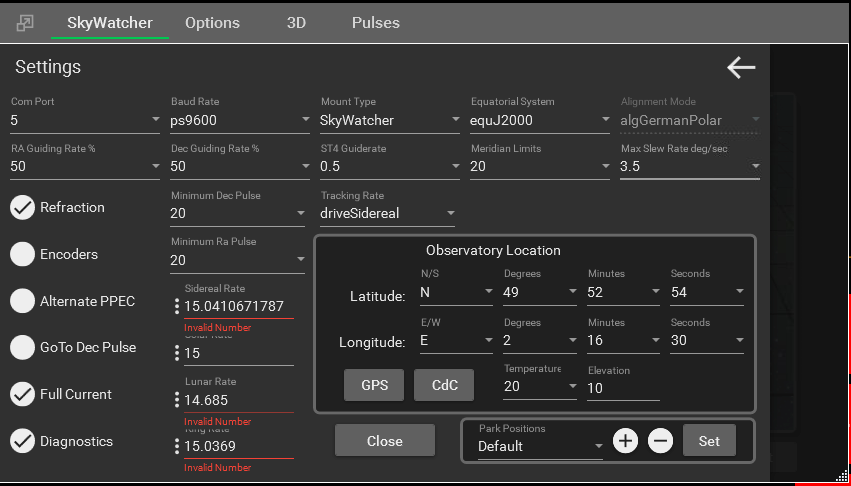The height and width of the screenshot is (486, 851).
Task: Open Lunar Rate options menu dots
Action: pyautogui.click(x=176, y=400)
